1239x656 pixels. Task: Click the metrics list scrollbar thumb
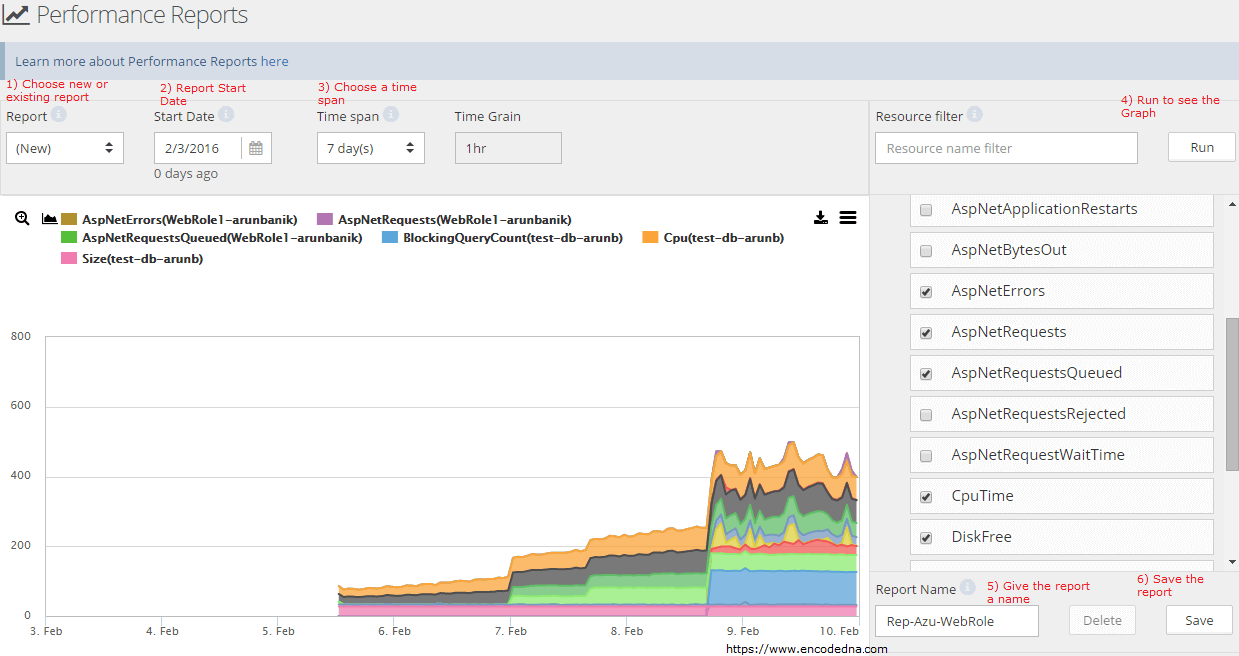point(1232,395)
